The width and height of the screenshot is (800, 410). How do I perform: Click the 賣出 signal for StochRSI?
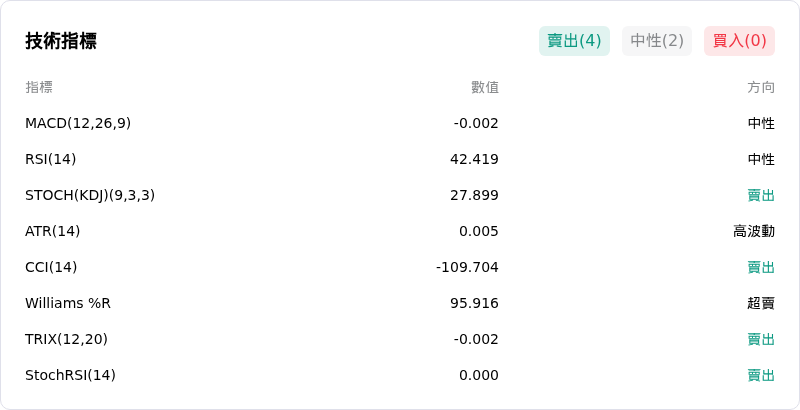coord(761,375)
